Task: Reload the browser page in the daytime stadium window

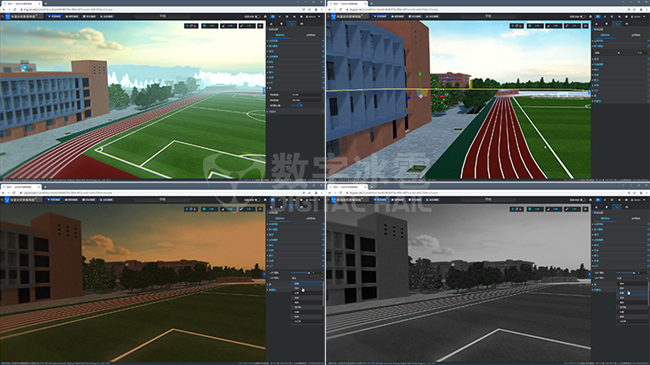Action: (15, 10)
